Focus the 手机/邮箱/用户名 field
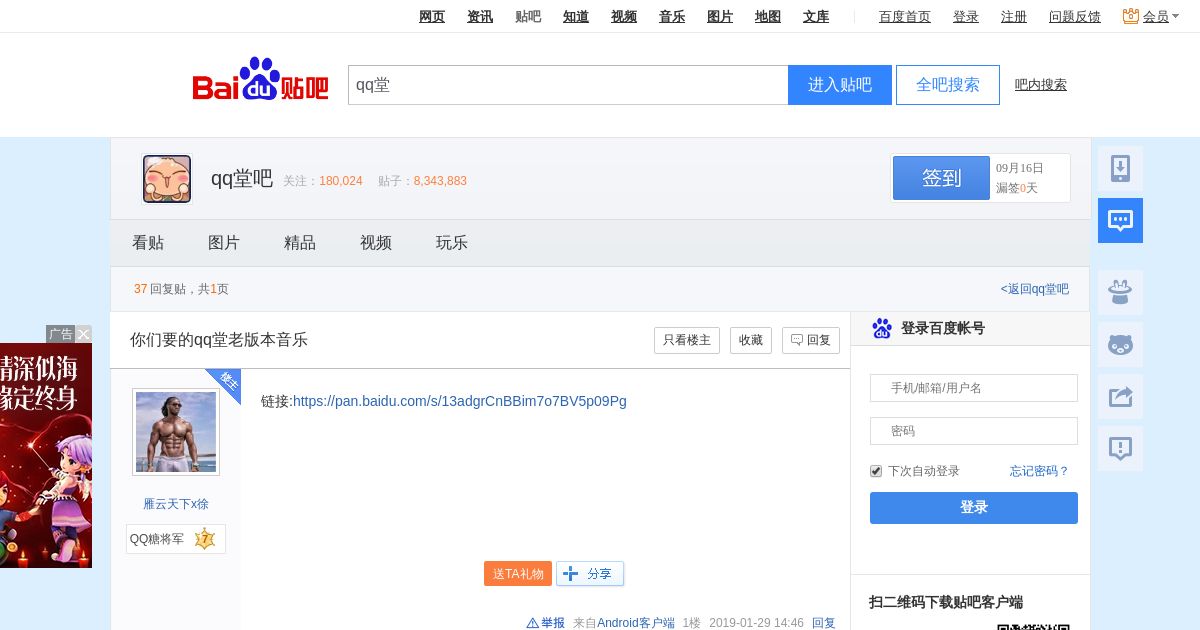The image size is (1200, 630). click(x=974, y=388)
